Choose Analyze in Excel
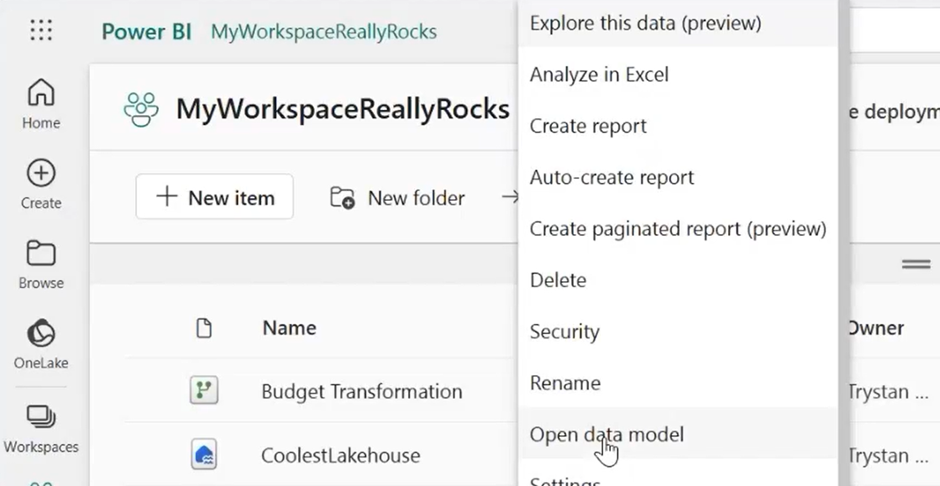Image resolution: width=940 pixels, height=486 pixels. [x=599, y=75]
